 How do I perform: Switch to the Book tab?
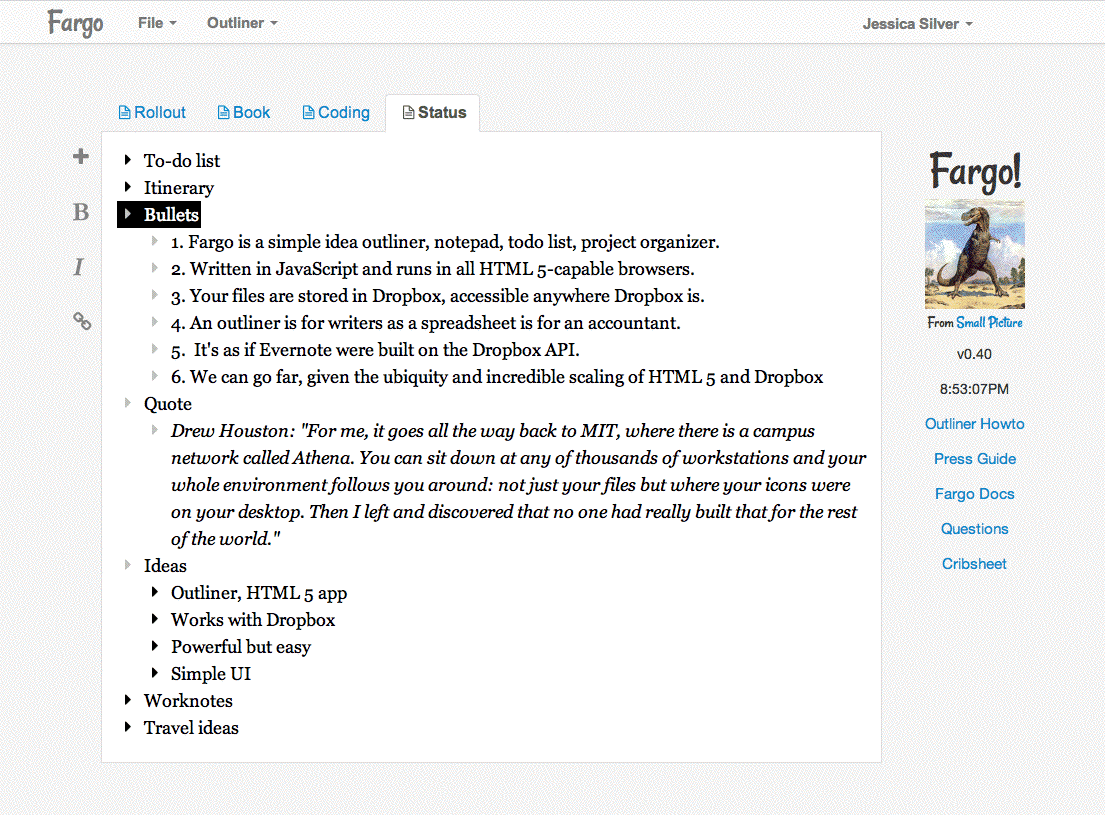[x=244, y=113]
